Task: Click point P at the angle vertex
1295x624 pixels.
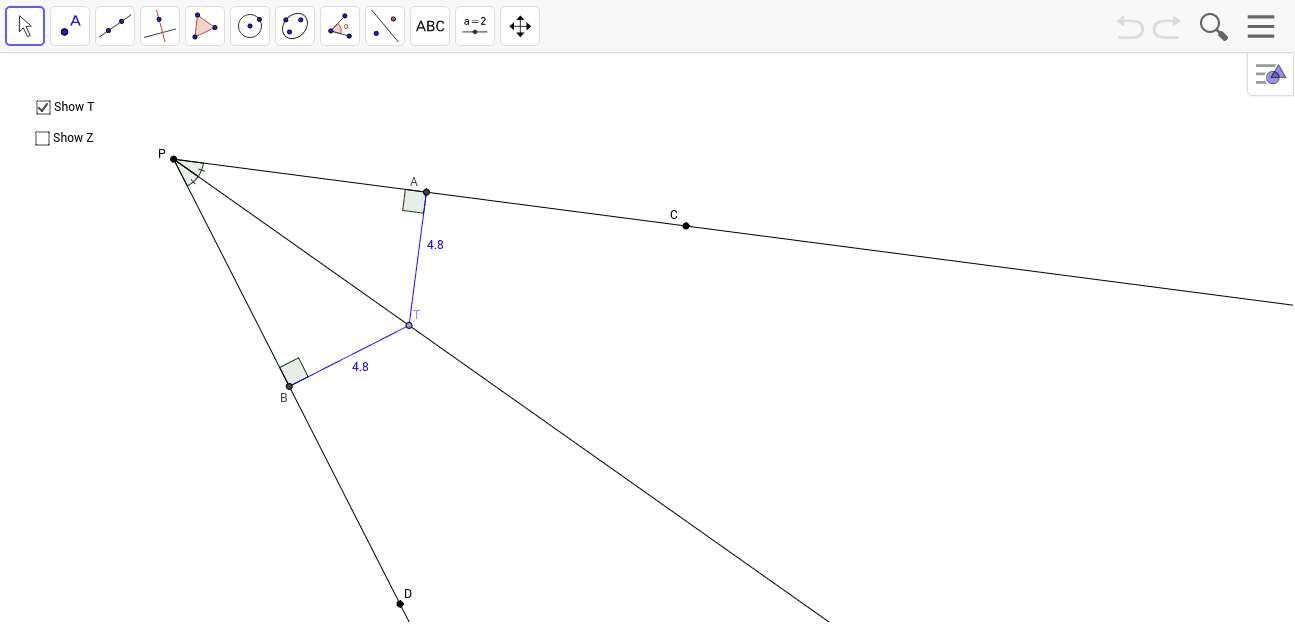Action: coord(174,159)
